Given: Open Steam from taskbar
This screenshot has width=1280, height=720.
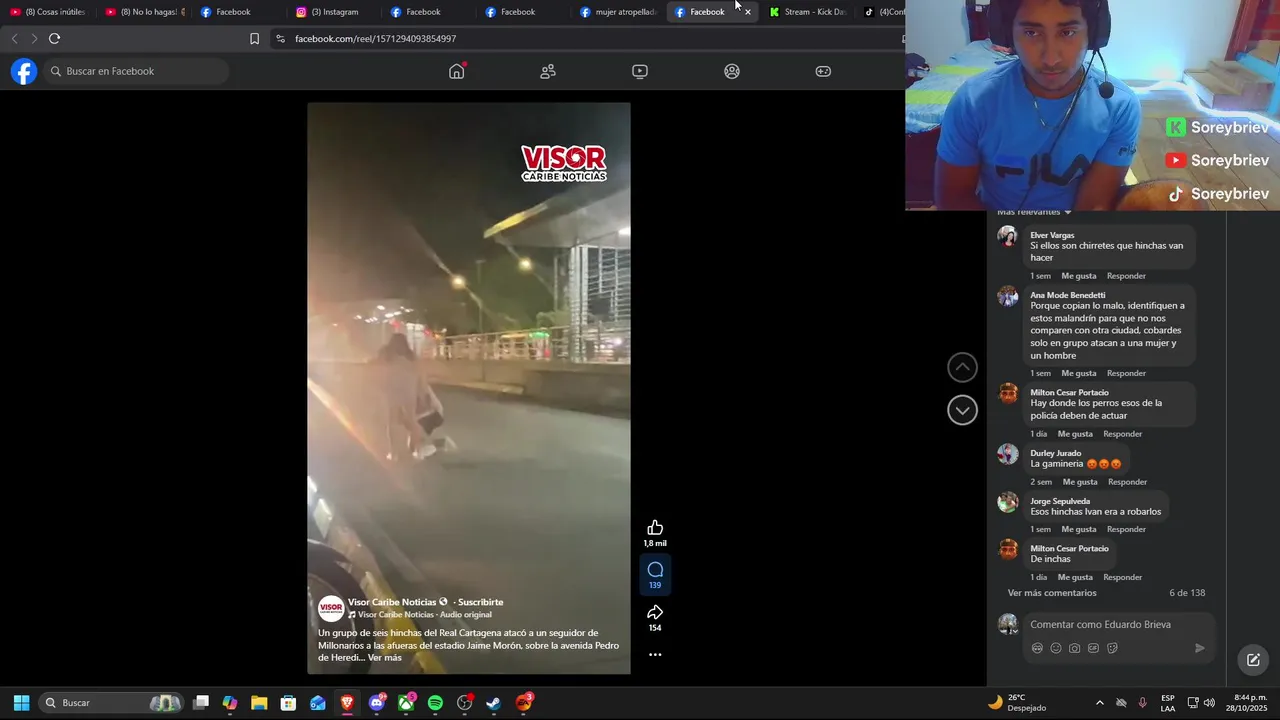Looking at the screenshot, I should (493, 703).
